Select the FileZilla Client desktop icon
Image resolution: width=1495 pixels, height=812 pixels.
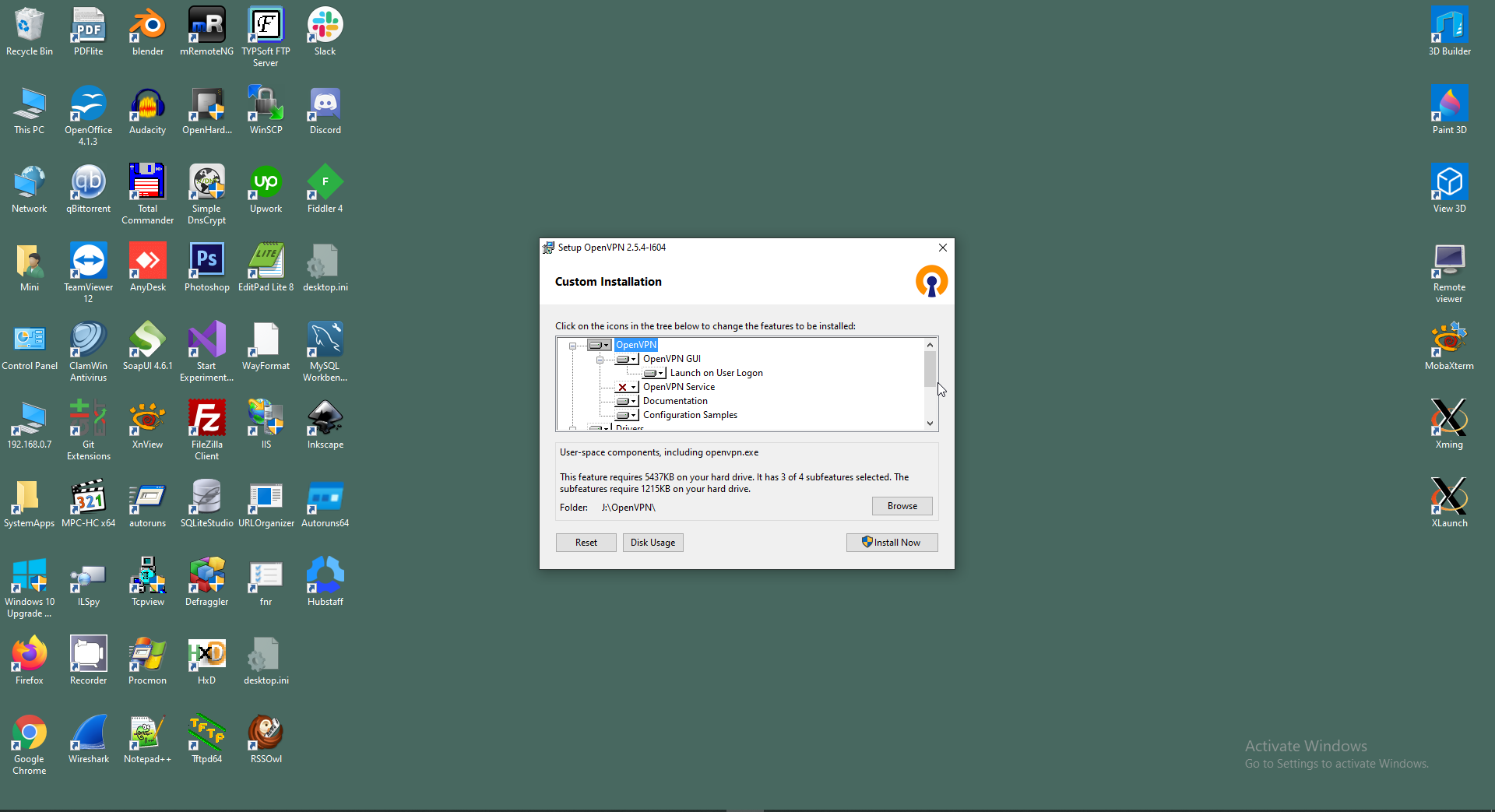click(x=206, y=430)
